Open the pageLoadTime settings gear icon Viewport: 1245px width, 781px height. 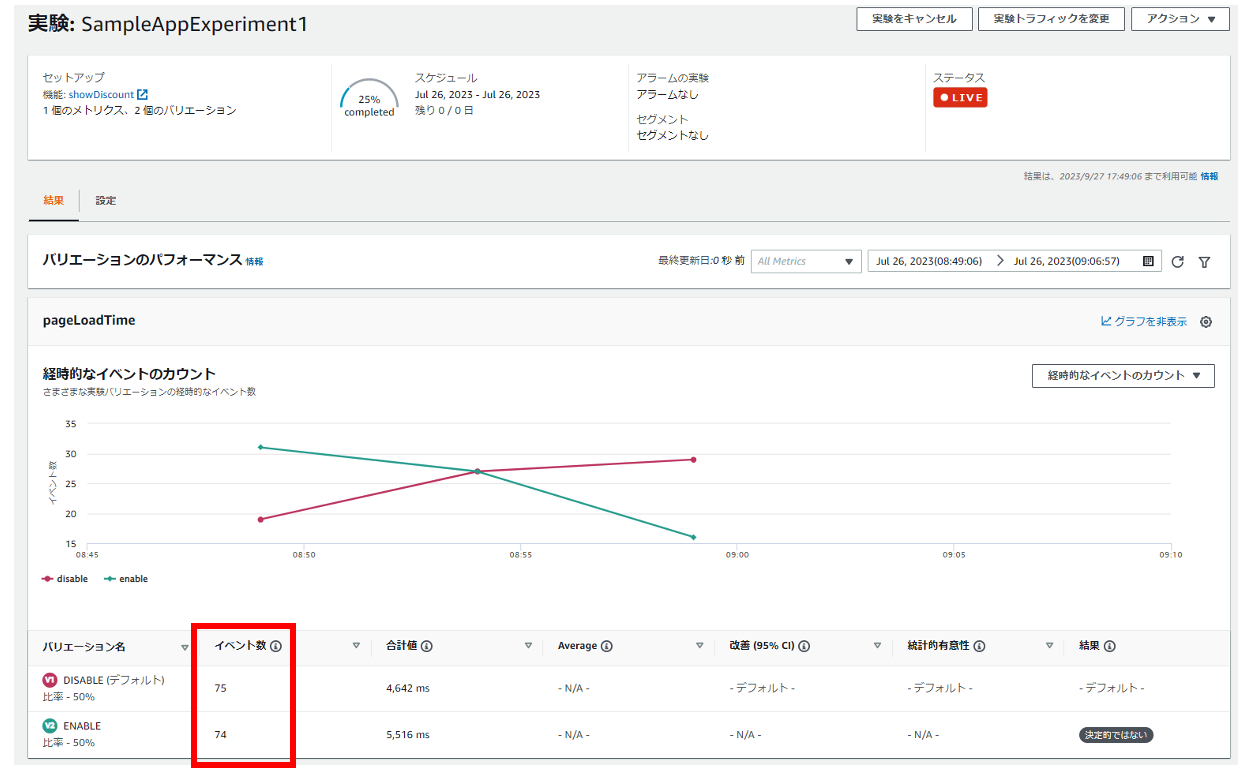point(1206,322)
